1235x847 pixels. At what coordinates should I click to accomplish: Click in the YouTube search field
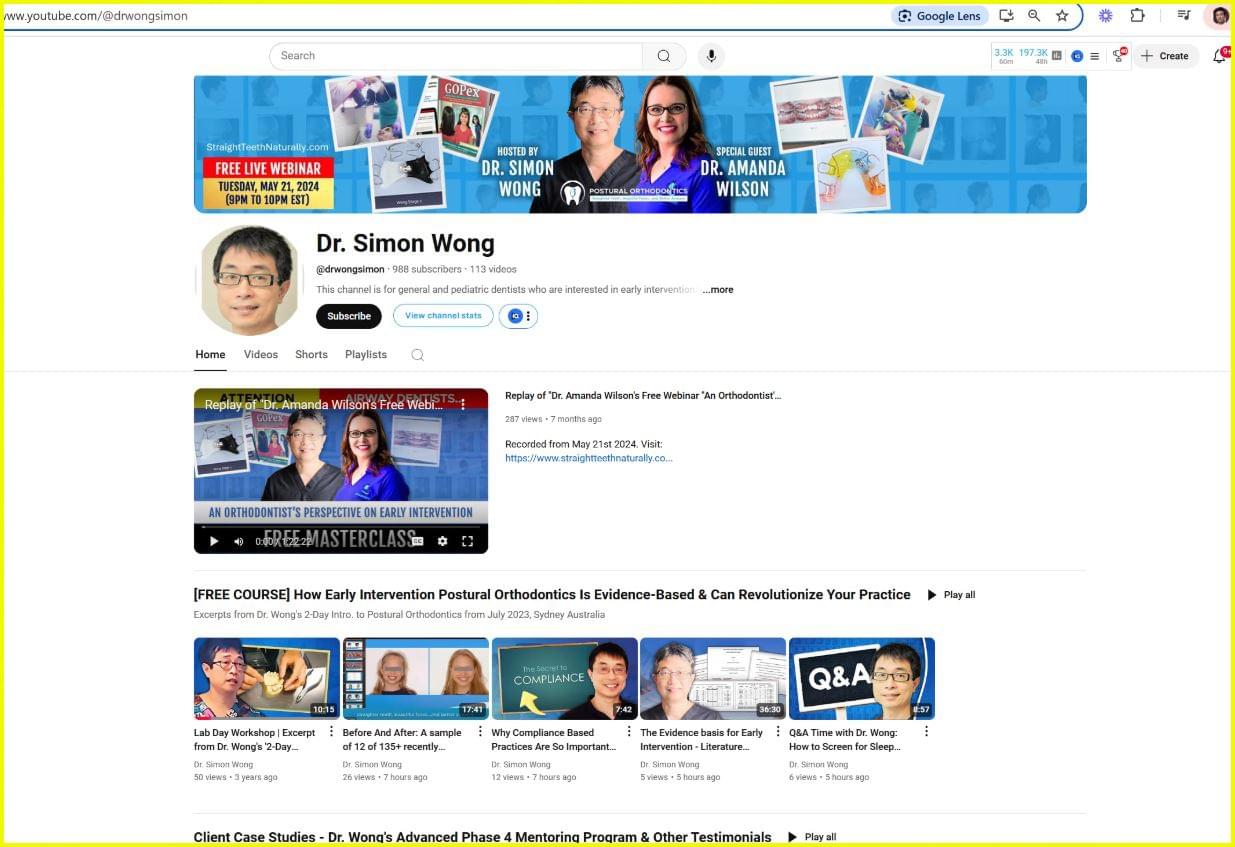[x=456, y=56]
